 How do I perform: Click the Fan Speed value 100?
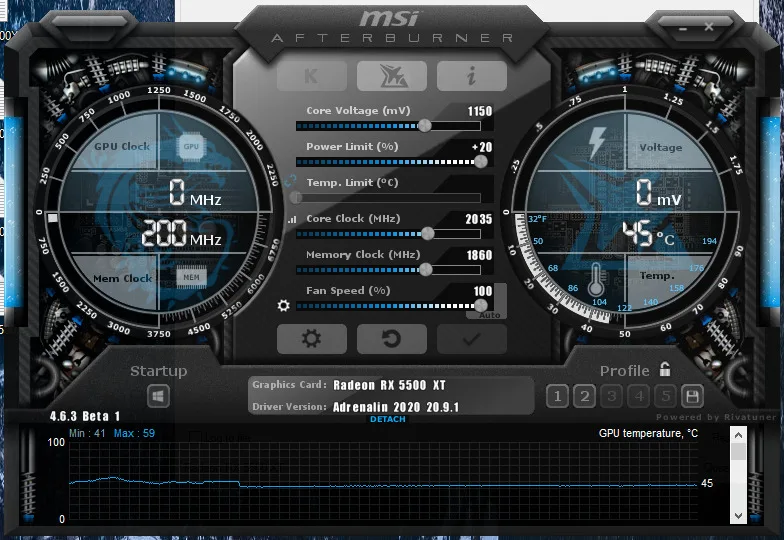coord(483,291)
